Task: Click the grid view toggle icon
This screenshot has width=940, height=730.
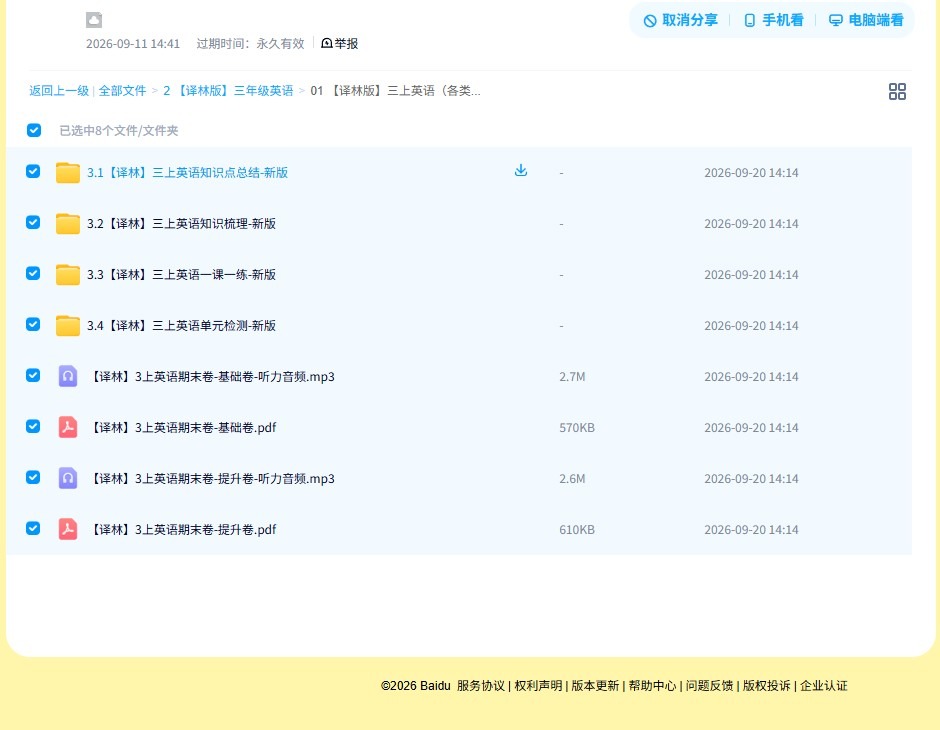Action: click(897, 91)
